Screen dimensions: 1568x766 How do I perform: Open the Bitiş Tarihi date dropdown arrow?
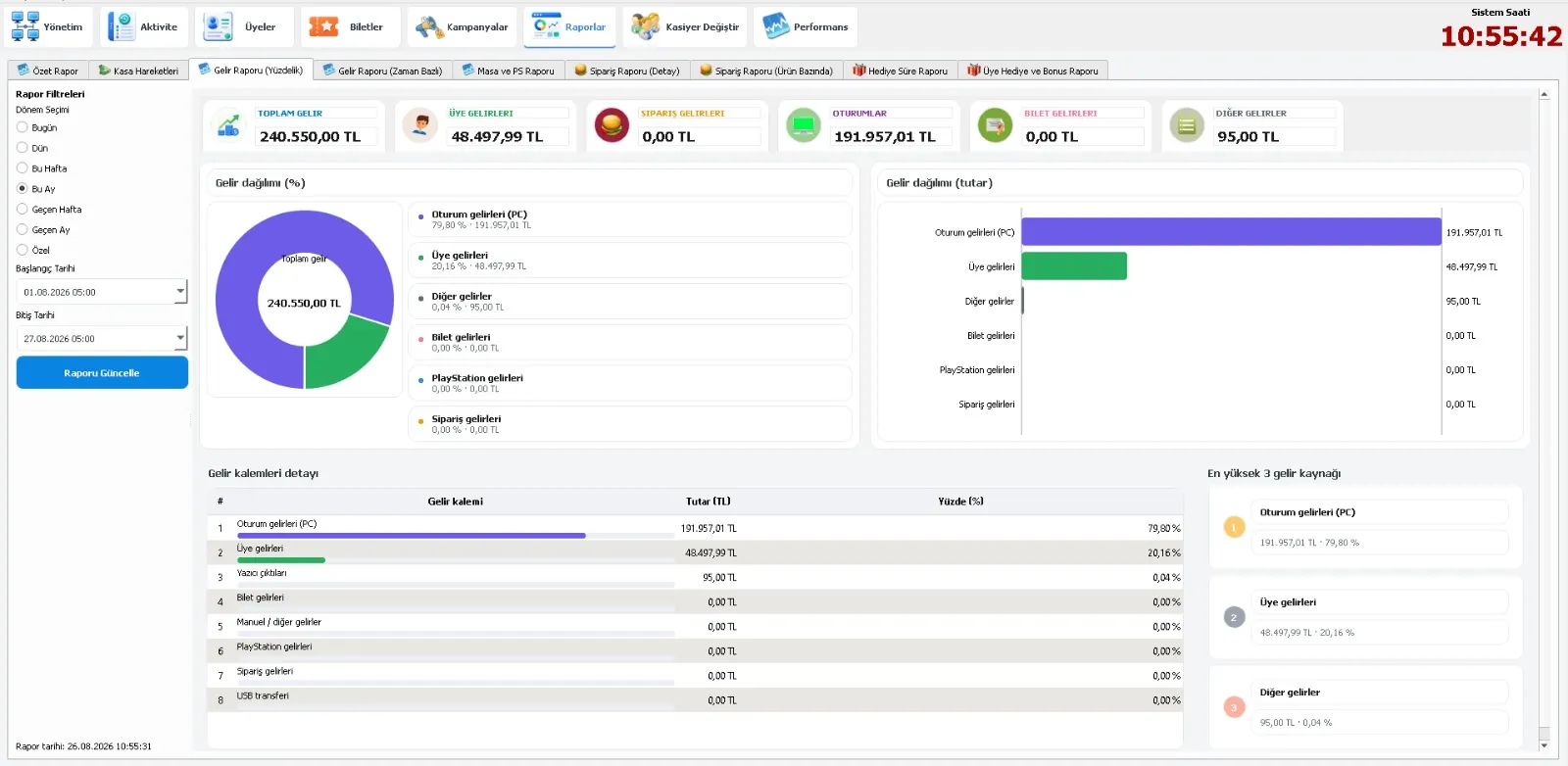[x=180, y=339]
